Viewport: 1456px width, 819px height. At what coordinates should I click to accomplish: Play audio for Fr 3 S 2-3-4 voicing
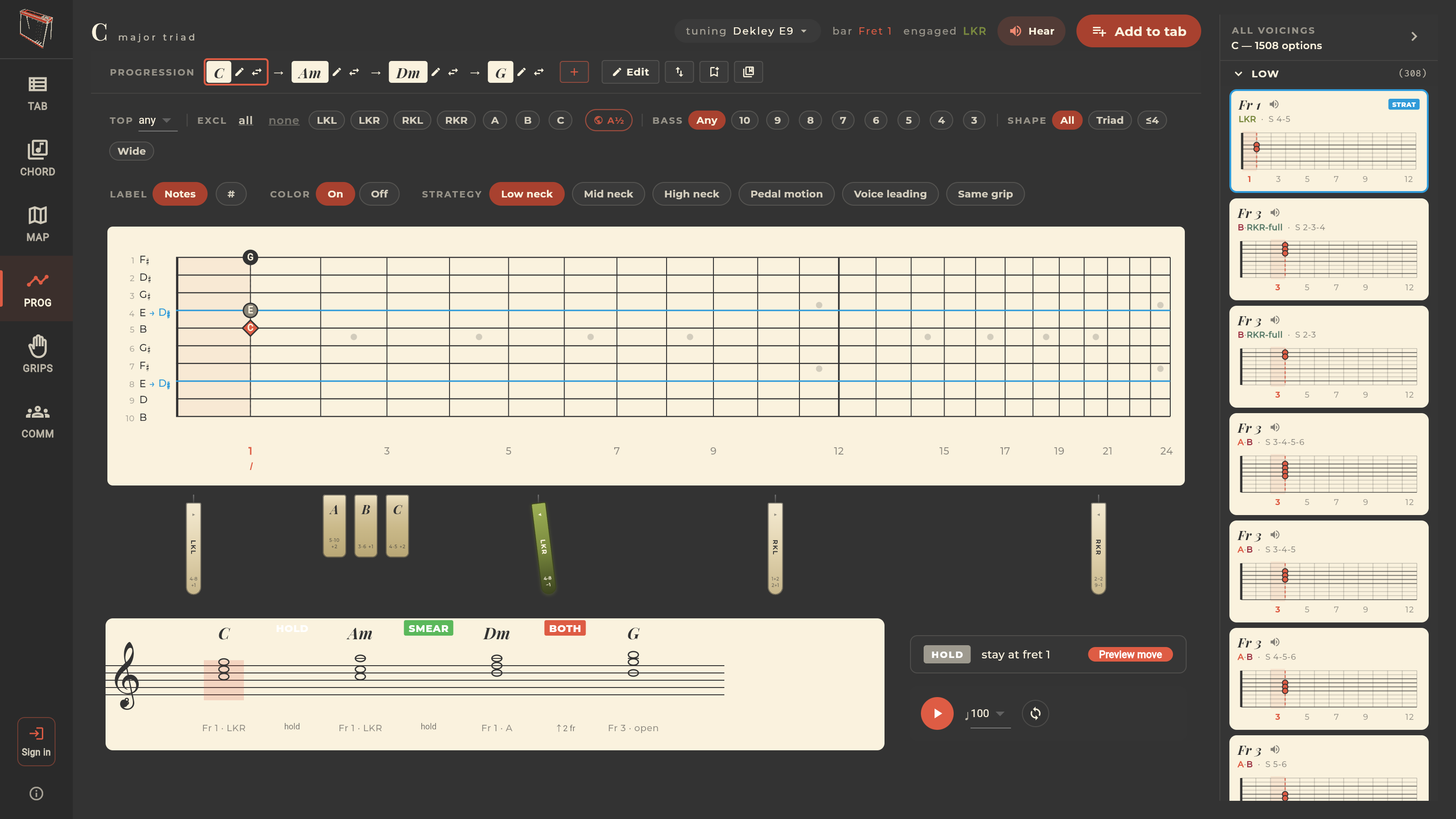pyautogui.click(x=1275, y=212)
